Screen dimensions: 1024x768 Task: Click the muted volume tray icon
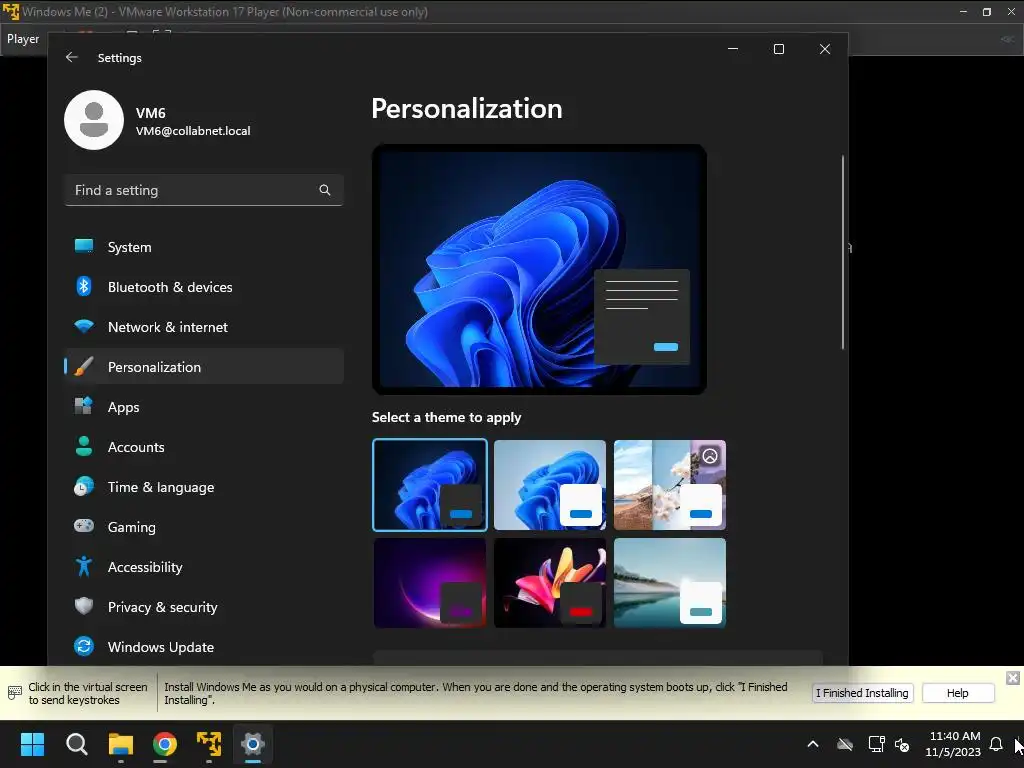[x=902, y=744]
